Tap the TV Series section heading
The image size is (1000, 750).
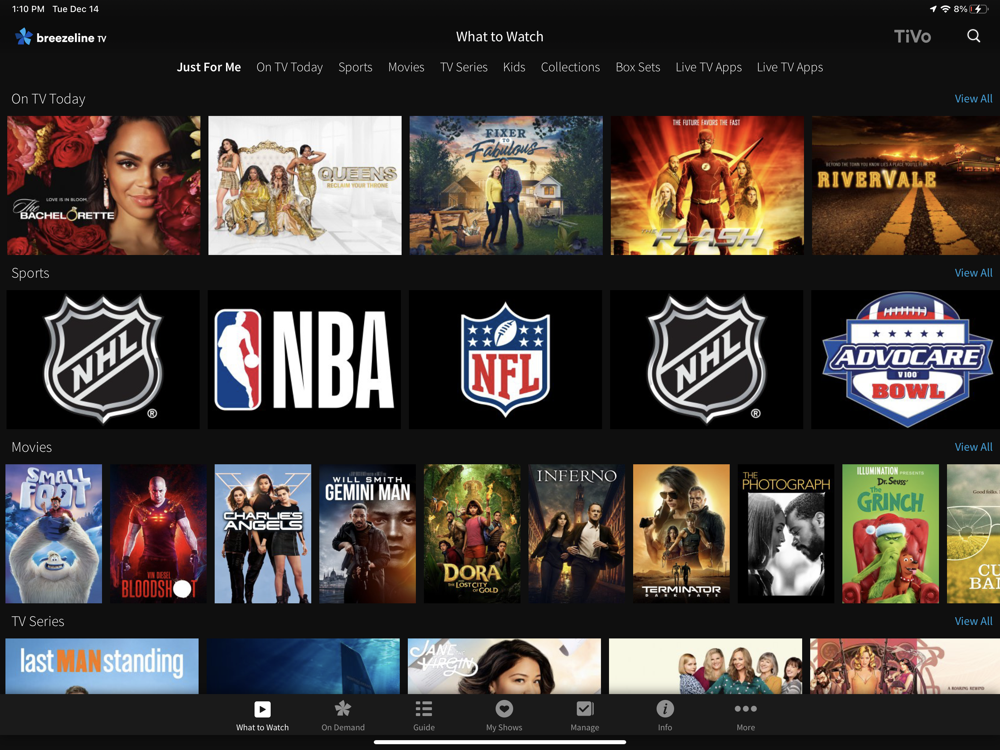click(x=38, y=621)
